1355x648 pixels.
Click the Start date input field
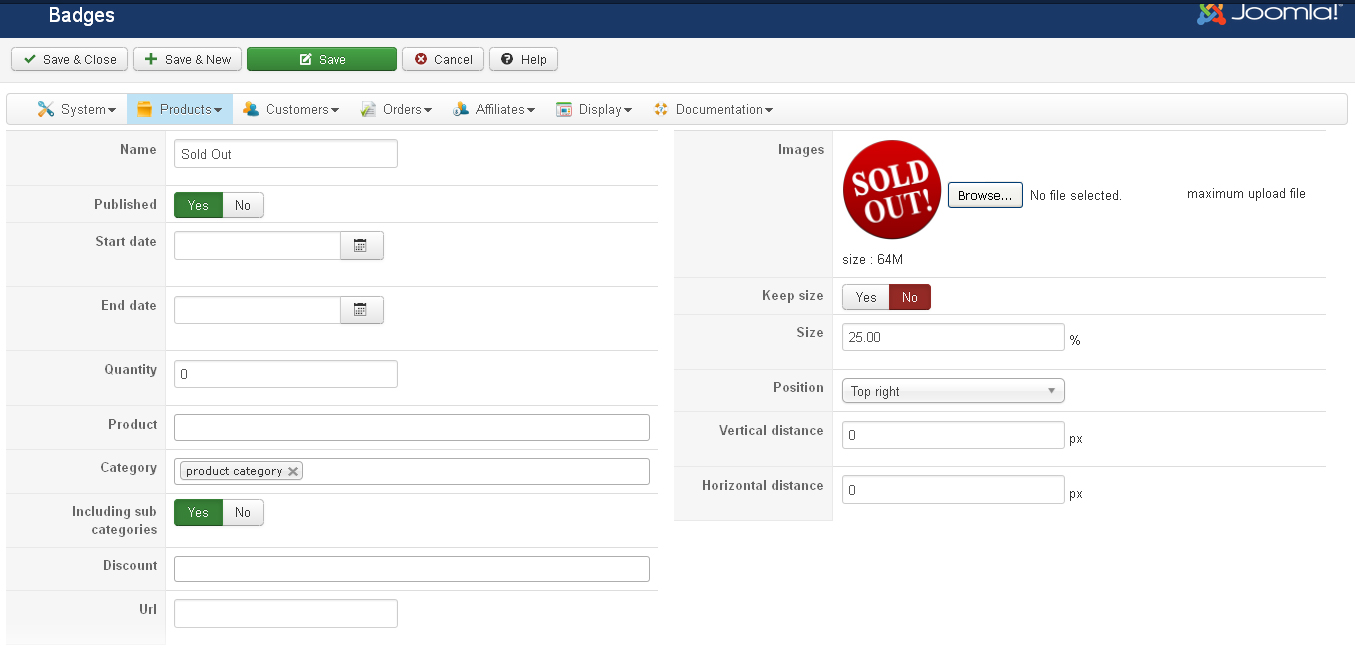click(257, 245)
